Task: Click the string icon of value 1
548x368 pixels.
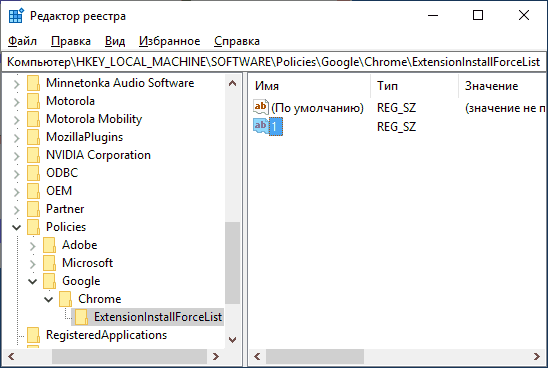Action: point(261,126)
